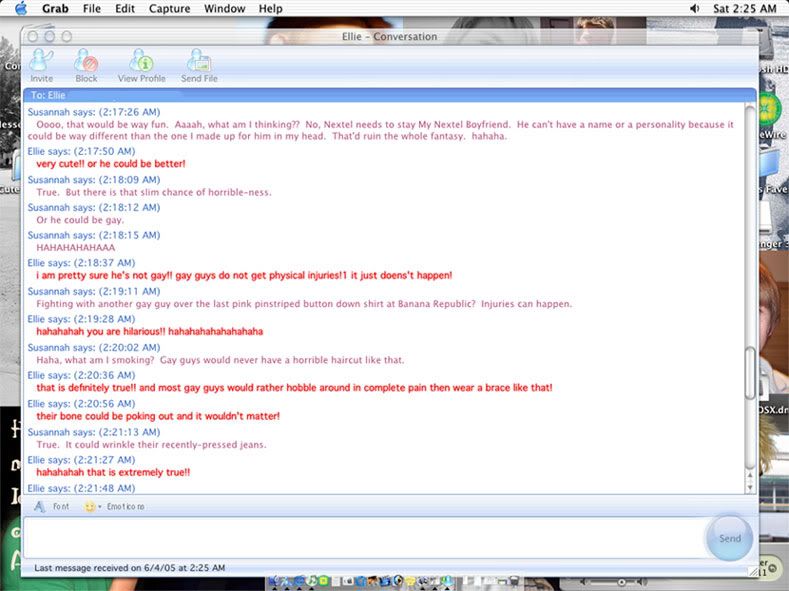Click "Ellie says: (2:20:36 AM)" header
Screen dimensions: 789x591
(81, 375)
